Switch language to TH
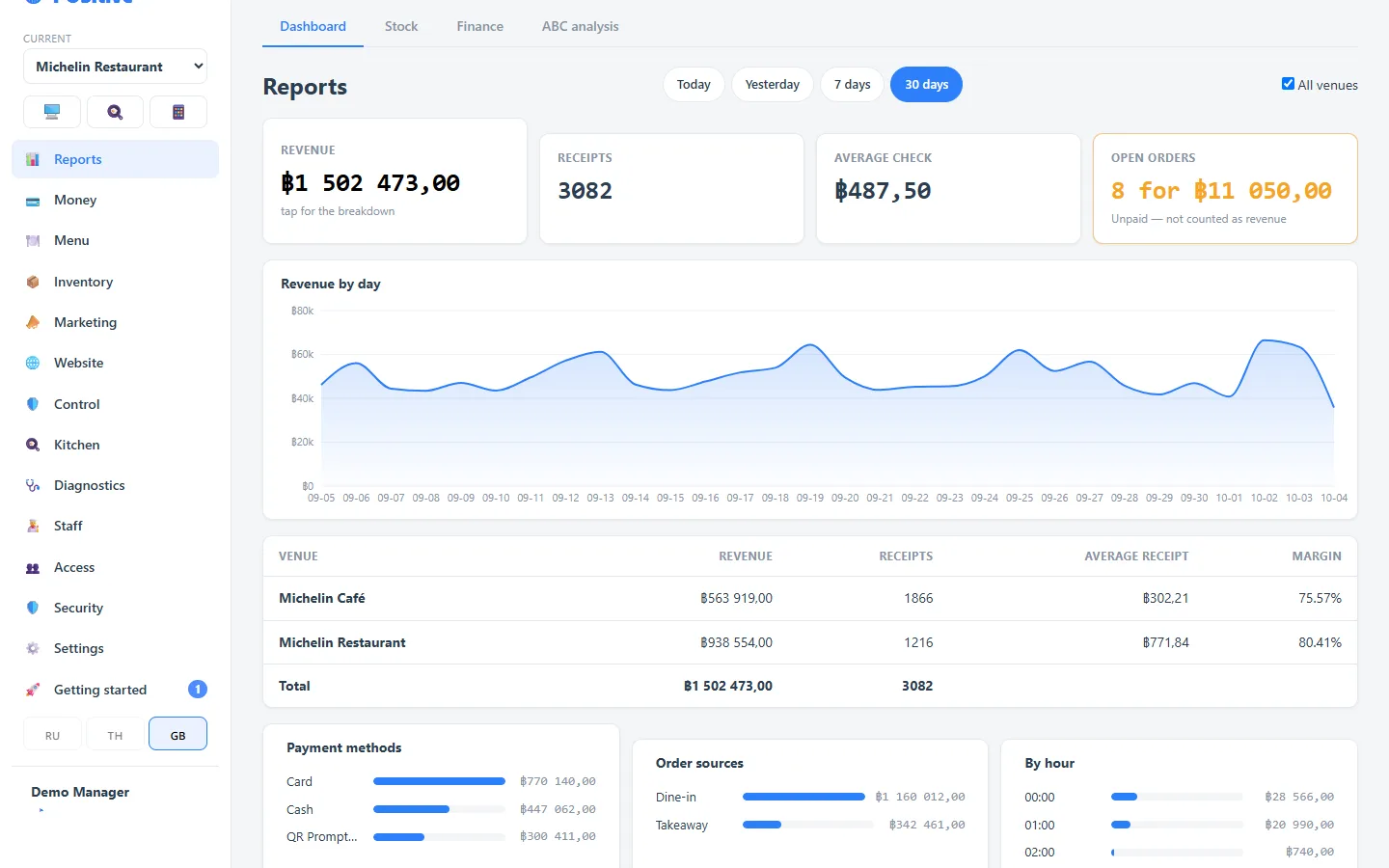 (115, 735)
